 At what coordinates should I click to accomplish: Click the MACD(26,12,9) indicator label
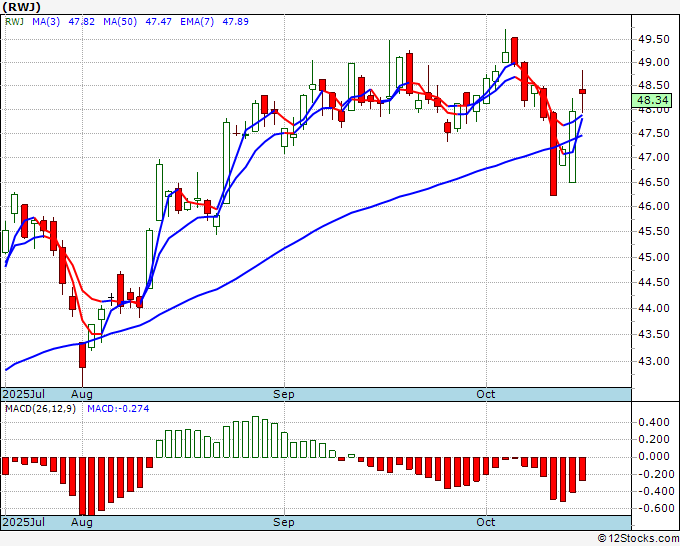(x=40, y=409)
